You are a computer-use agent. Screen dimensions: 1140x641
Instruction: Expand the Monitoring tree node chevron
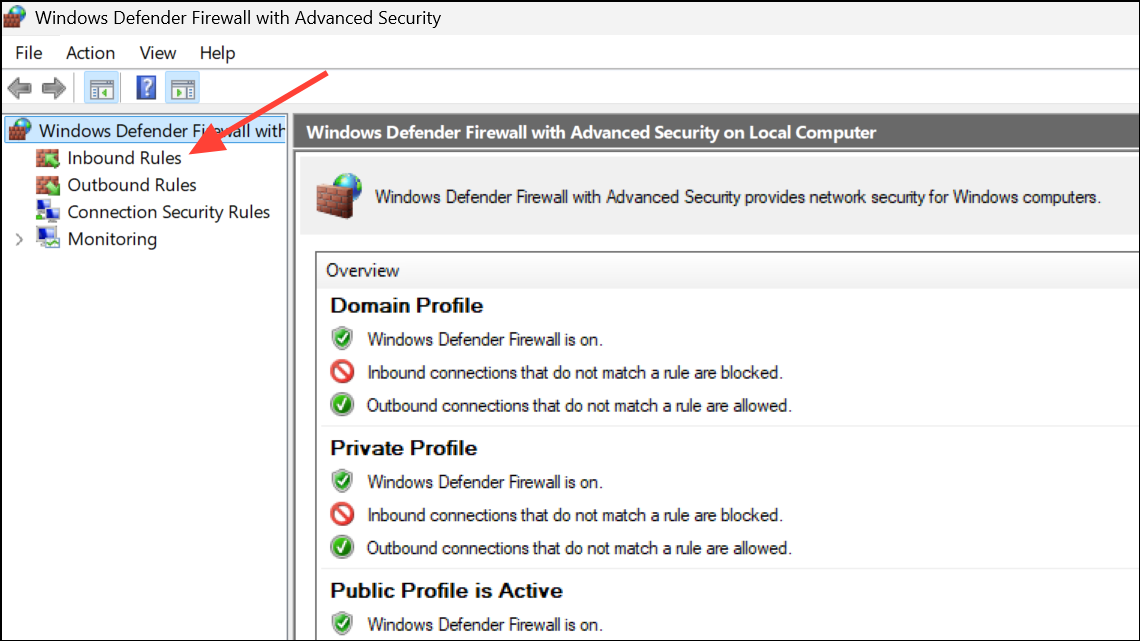tap(19, 239)
